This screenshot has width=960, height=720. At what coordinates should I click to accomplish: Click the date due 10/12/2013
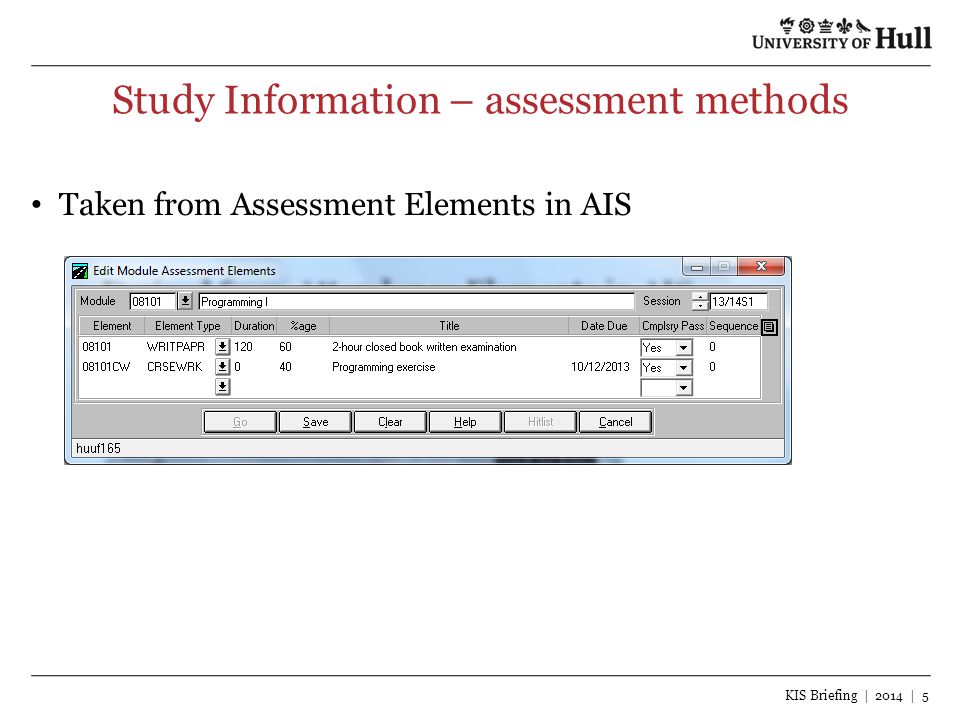(x=600, y=367)
